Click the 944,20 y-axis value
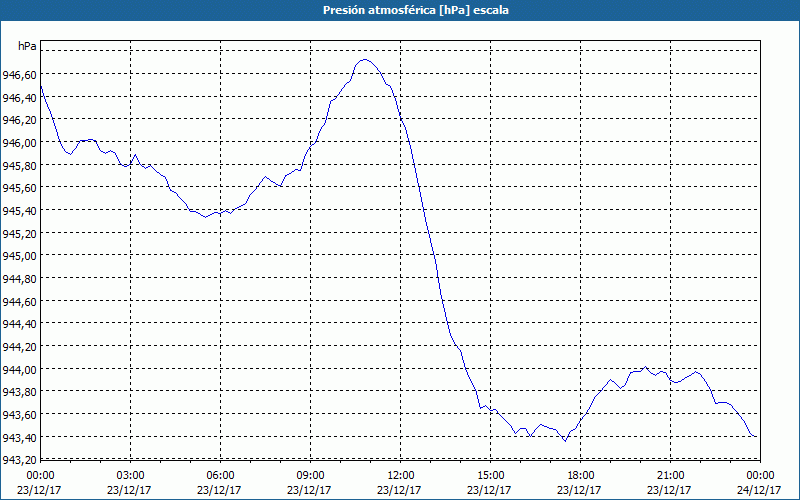Screen dimensions: 800x500 (x=19, y=346)
